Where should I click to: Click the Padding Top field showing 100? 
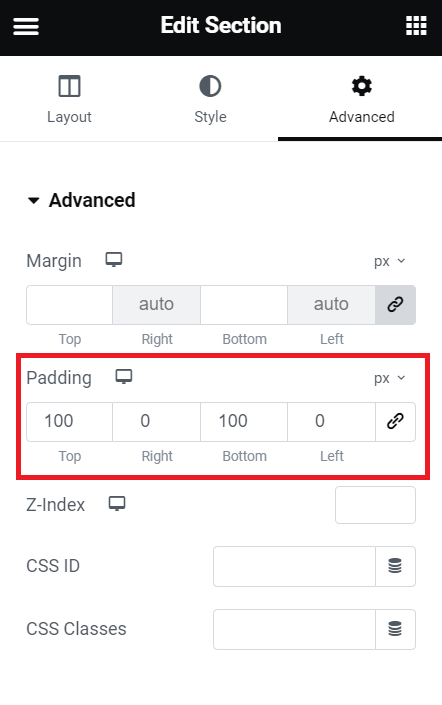point(69,422)
